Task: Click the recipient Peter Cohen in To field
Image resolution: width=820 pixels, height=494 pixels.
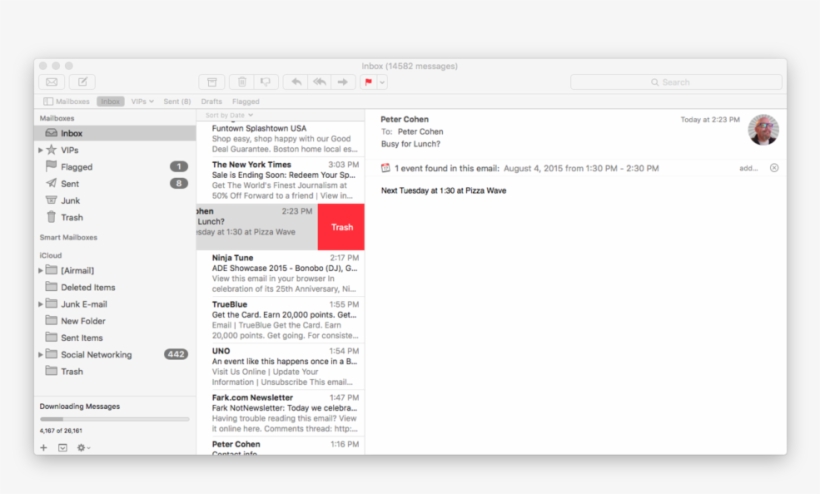Action: pyautogui.click(x=420, y=132)
